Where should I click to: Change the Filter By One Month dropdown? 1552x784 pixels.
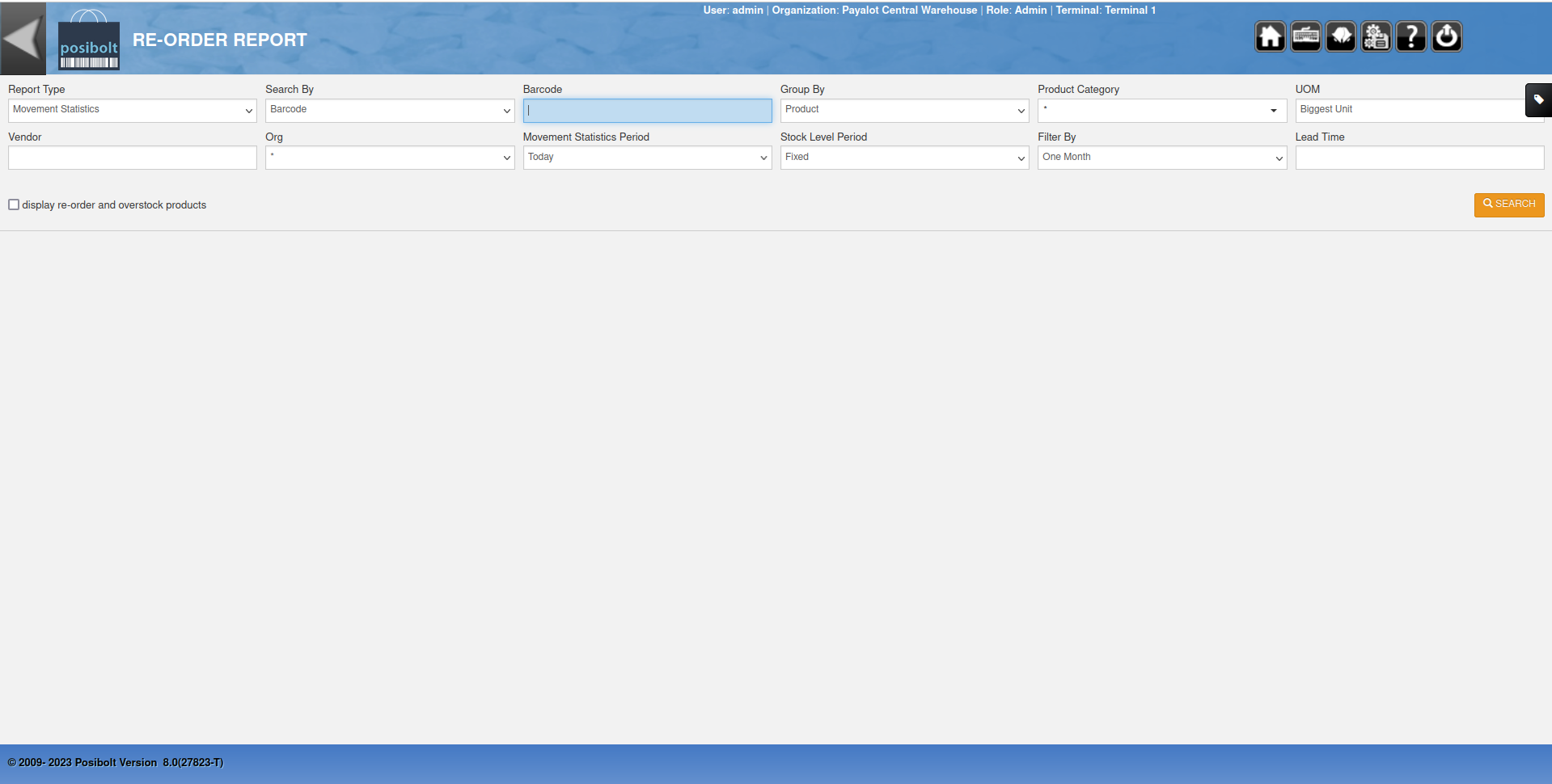click(x=1161, y=158)
